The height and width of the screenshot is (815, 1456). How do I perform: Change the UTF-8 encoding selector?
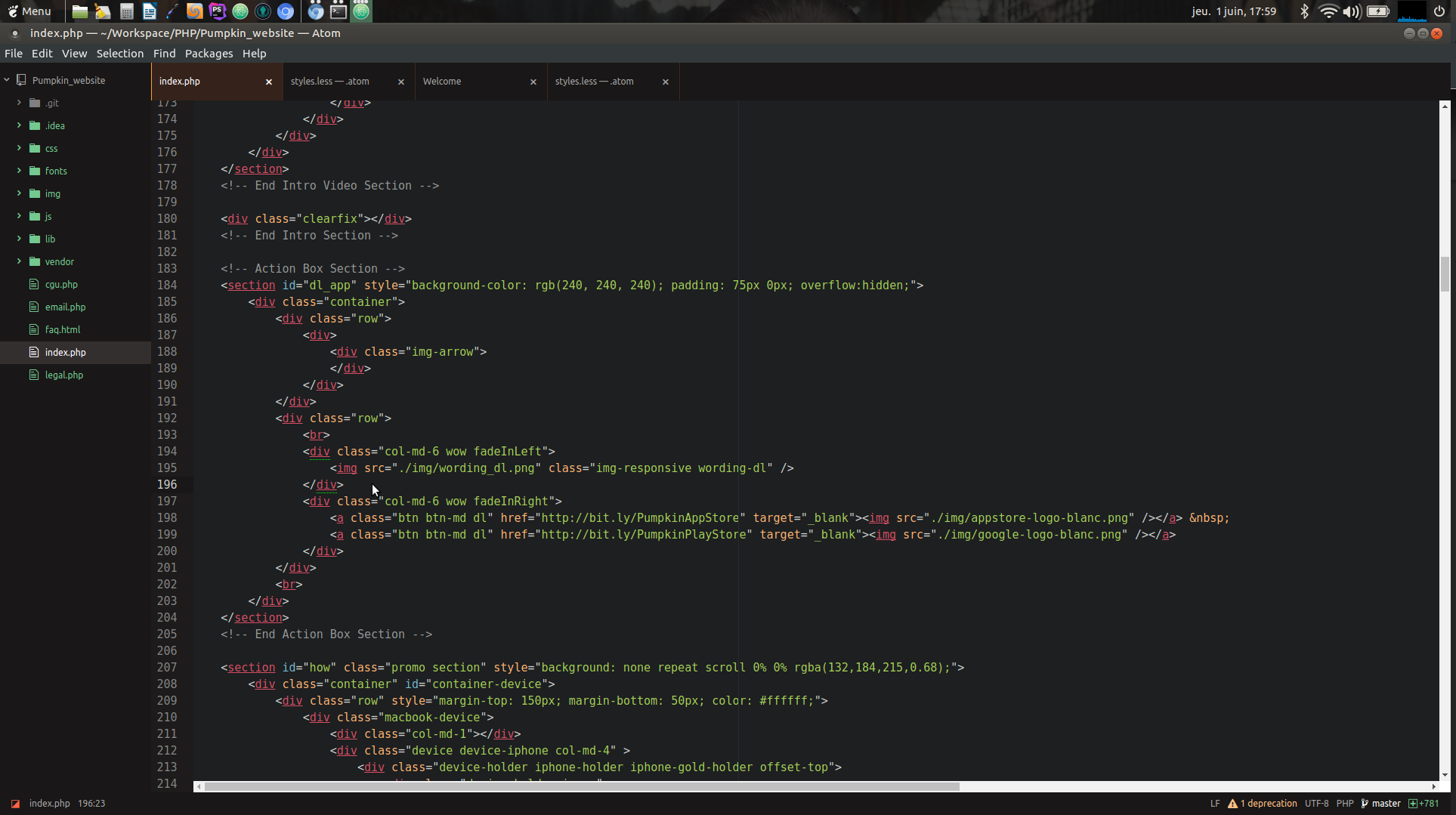point(1316,804)
